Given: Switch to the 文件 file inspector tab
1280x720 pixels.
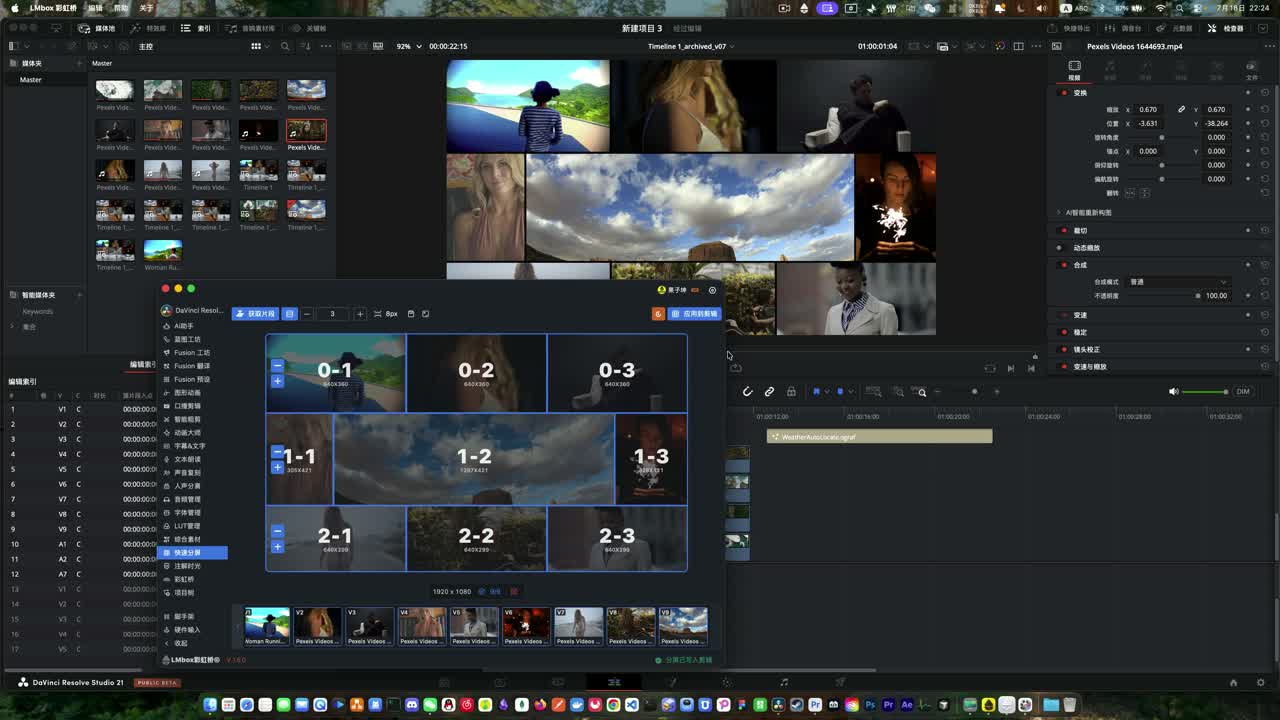Looking at the screenshot, I should [x=1252, y=69].
